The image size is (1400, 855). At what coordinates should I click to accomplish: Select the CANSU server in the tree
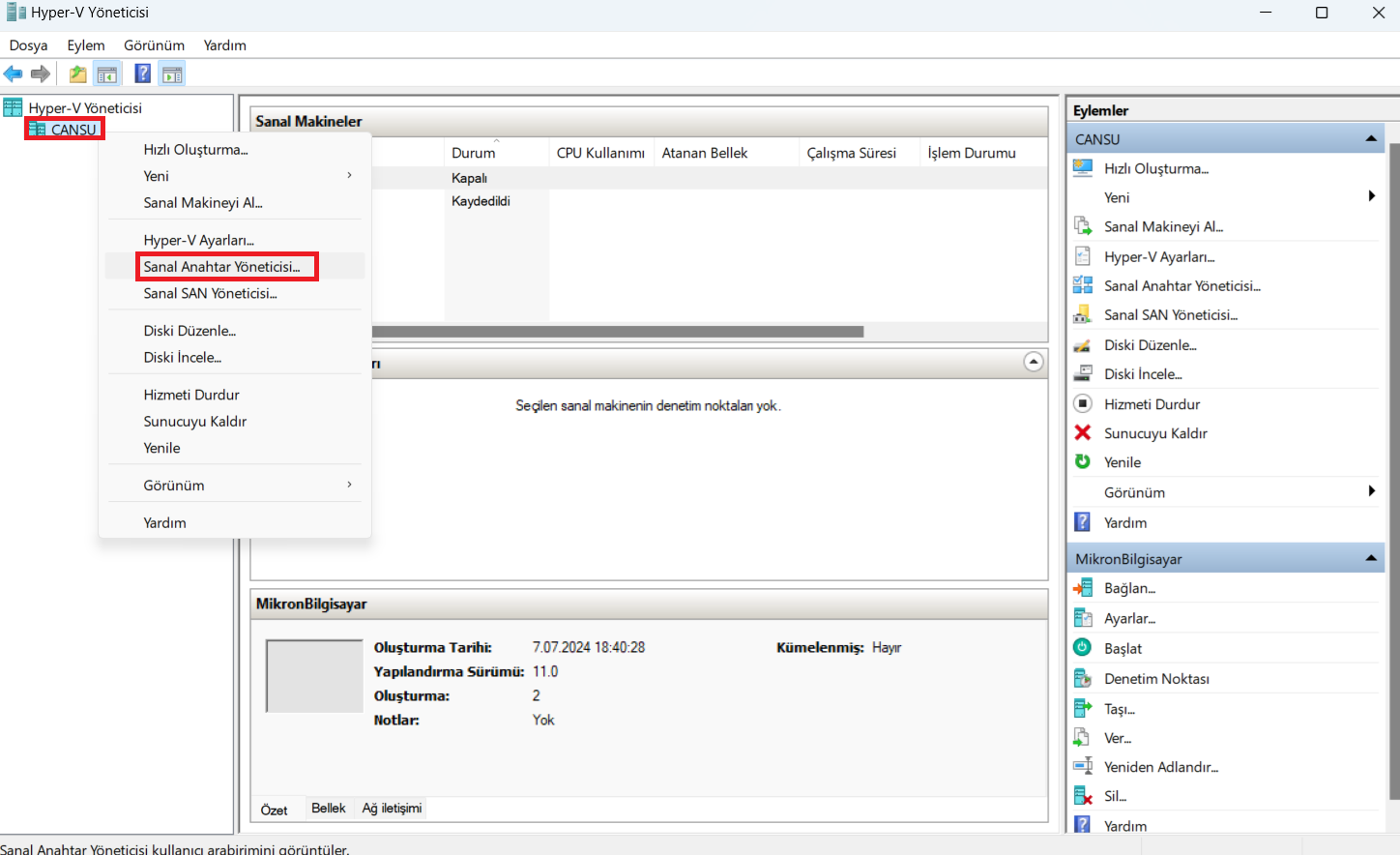(x=74, y=129)
